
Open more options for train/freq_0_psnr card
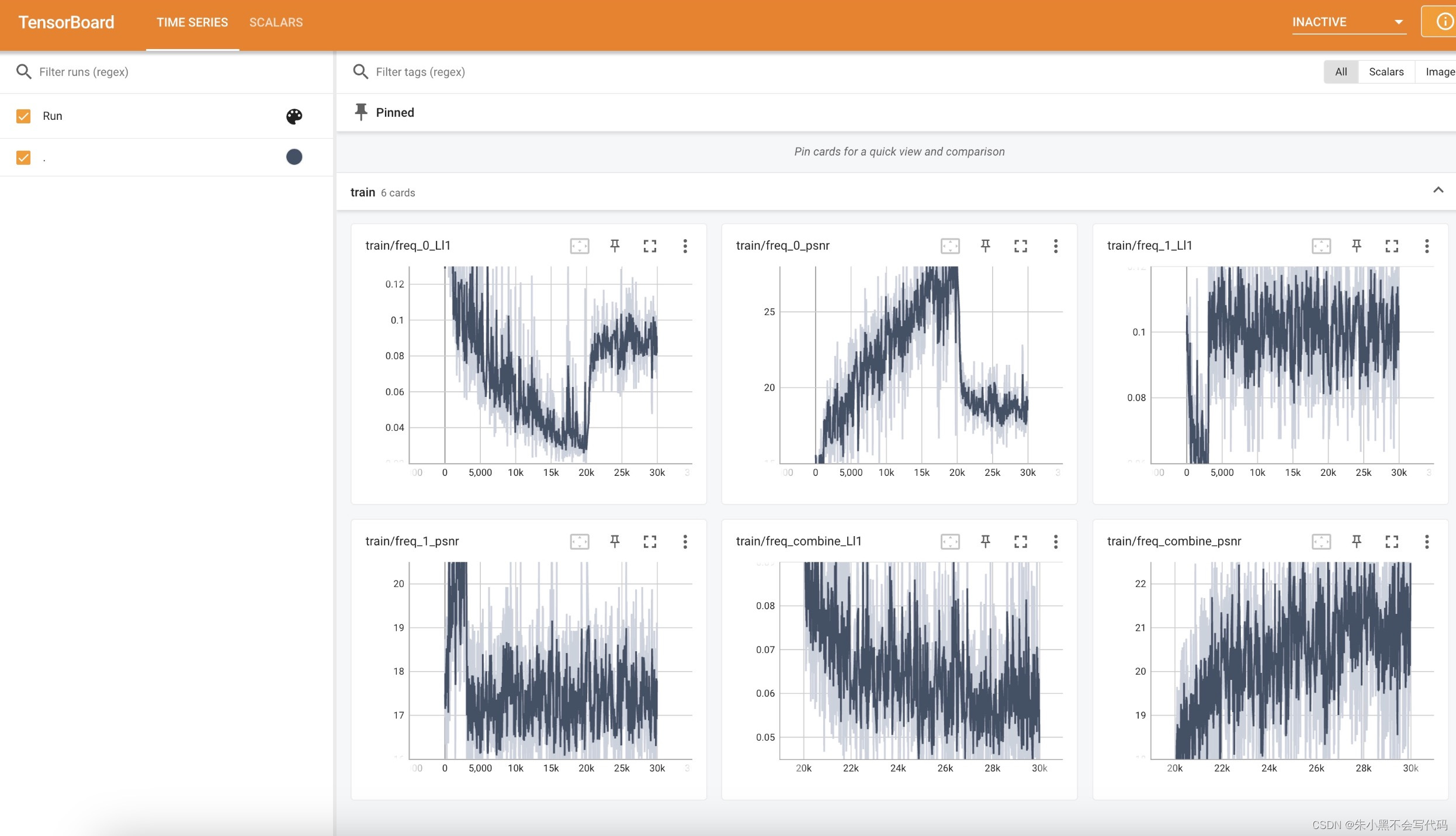coord(1055,246)
